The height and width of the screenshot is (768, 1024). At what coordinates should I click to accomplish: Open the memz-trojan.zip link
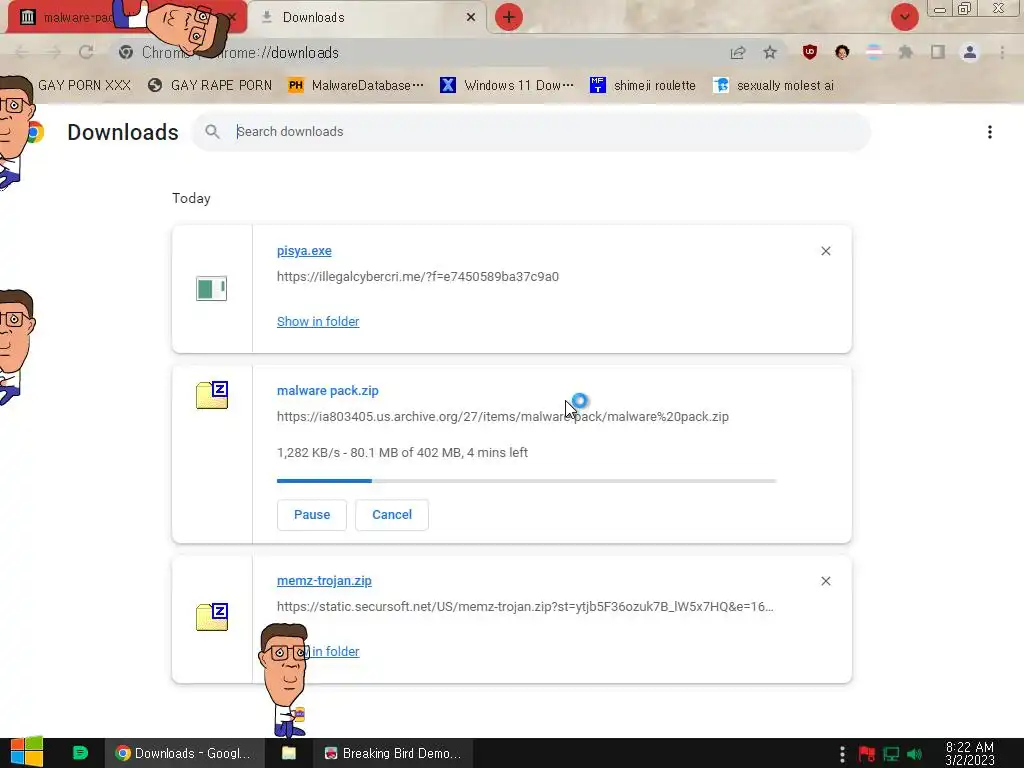tap(324, 581)
